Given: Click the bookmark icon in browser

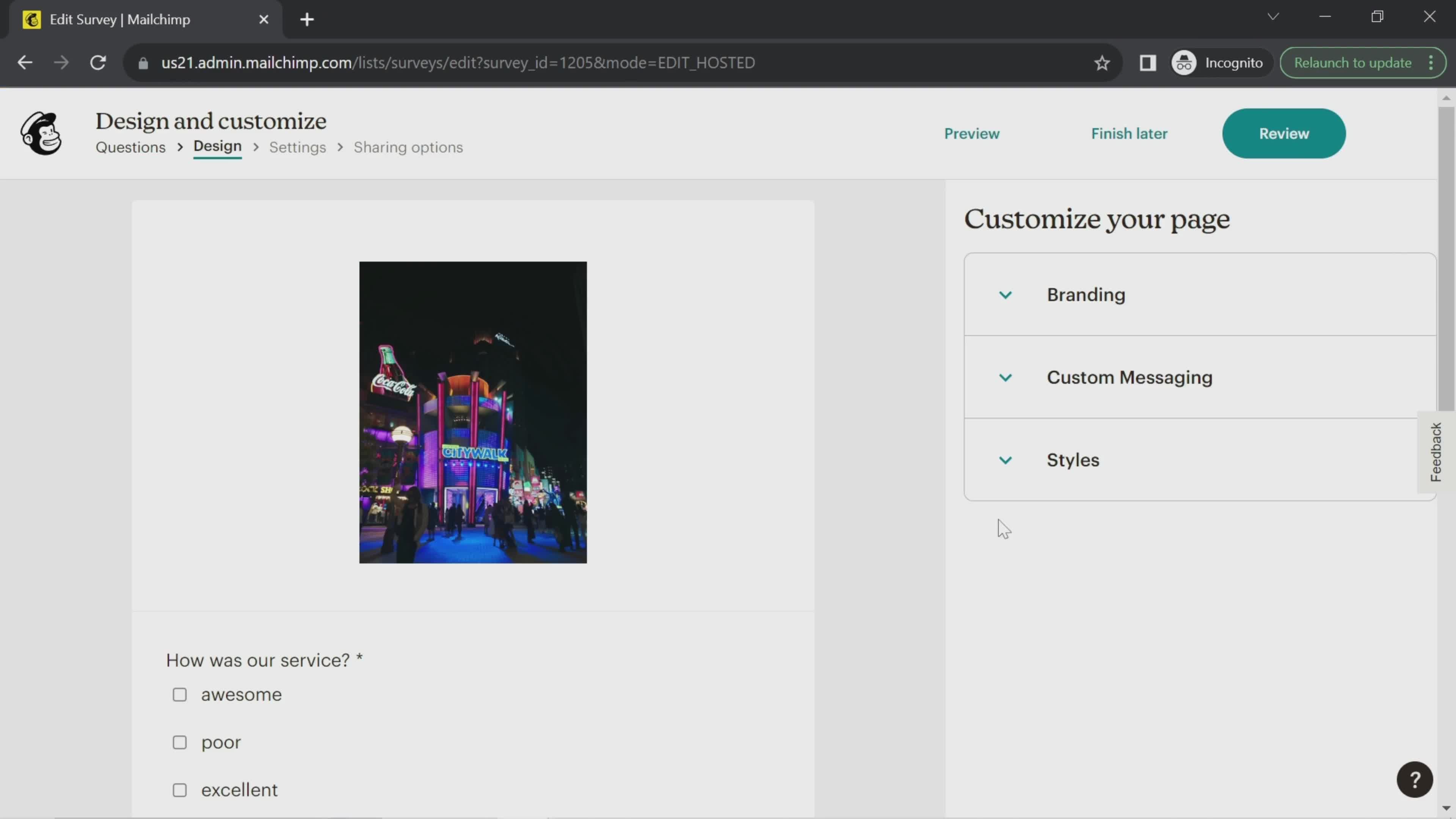Looking at the screenshot, I should (1101, 62).
